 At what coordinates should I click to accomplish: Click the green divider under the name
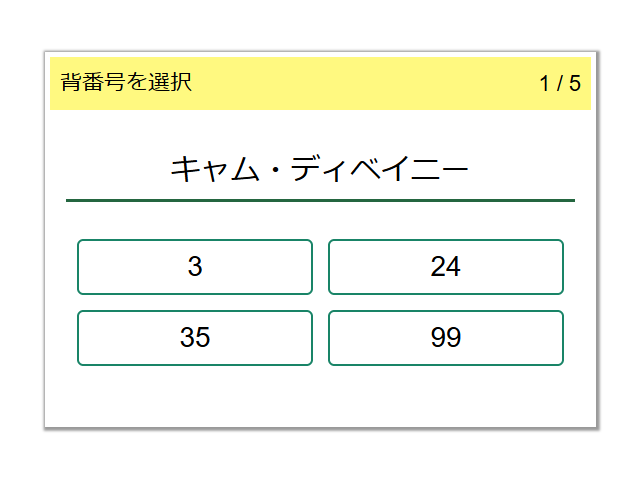click(320, 200)
